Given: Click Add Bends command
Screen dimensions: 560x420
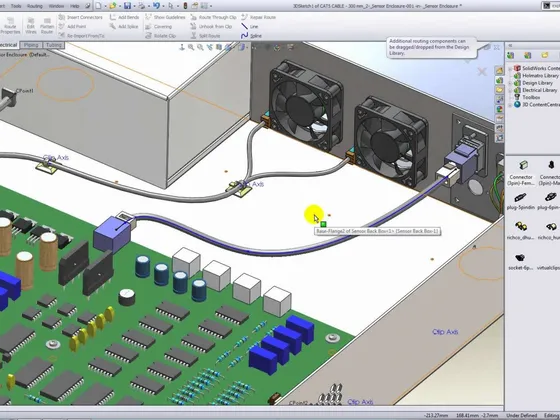Looking at the screenshot, I should tap(124, 17).
